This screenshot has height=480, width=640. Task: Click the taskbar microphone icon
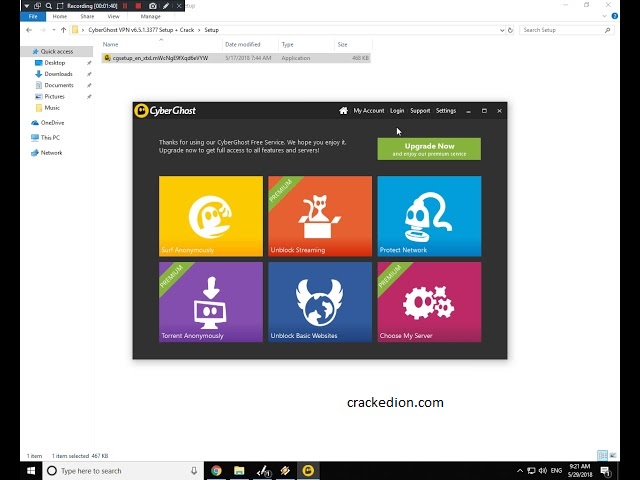pyautogui.click(x=194, y=471)
